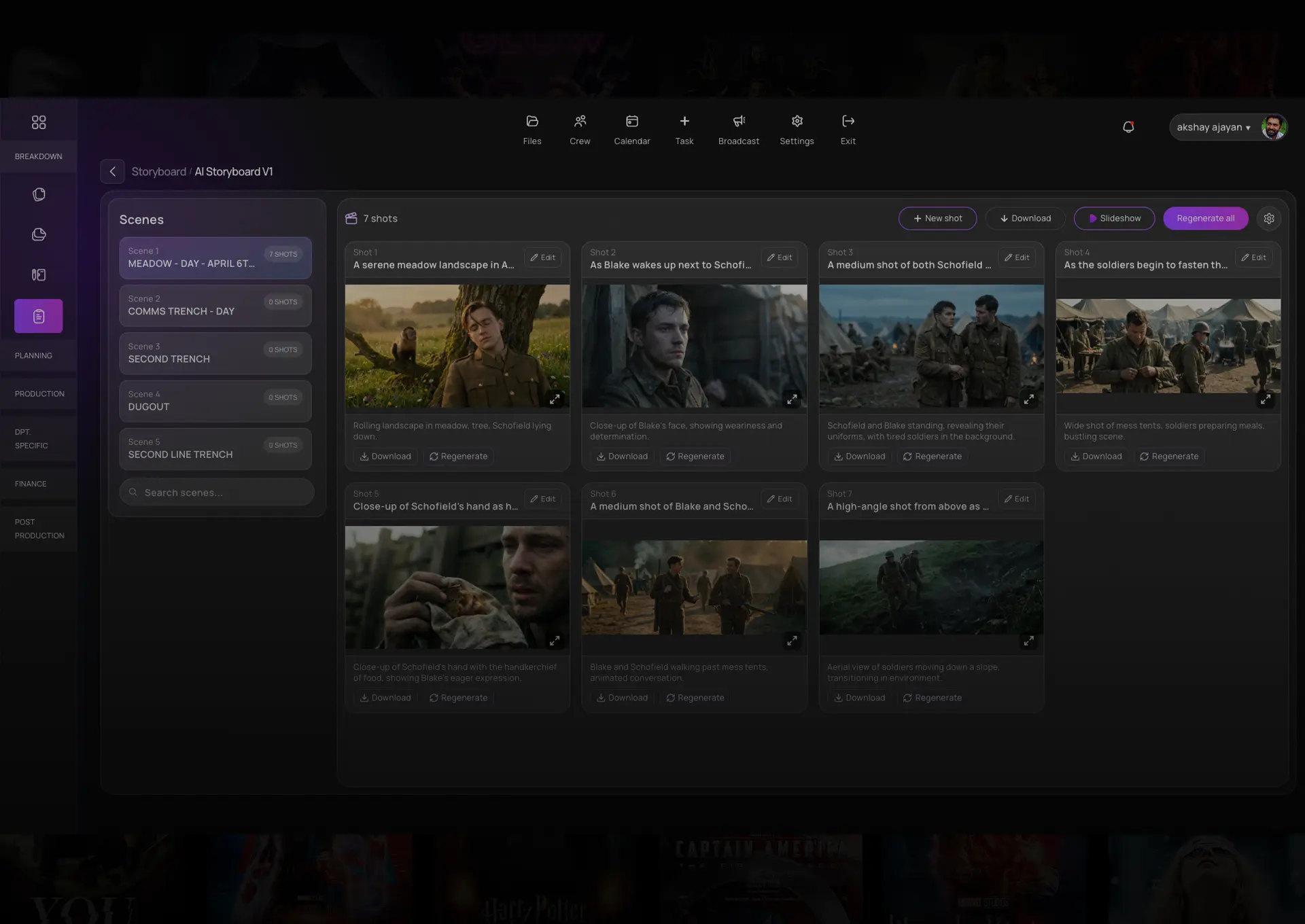Image resolution: width=1305 pixels, height=924 pixels.
Task: Go back using the chevron button
Action: [x=113, y=172]
